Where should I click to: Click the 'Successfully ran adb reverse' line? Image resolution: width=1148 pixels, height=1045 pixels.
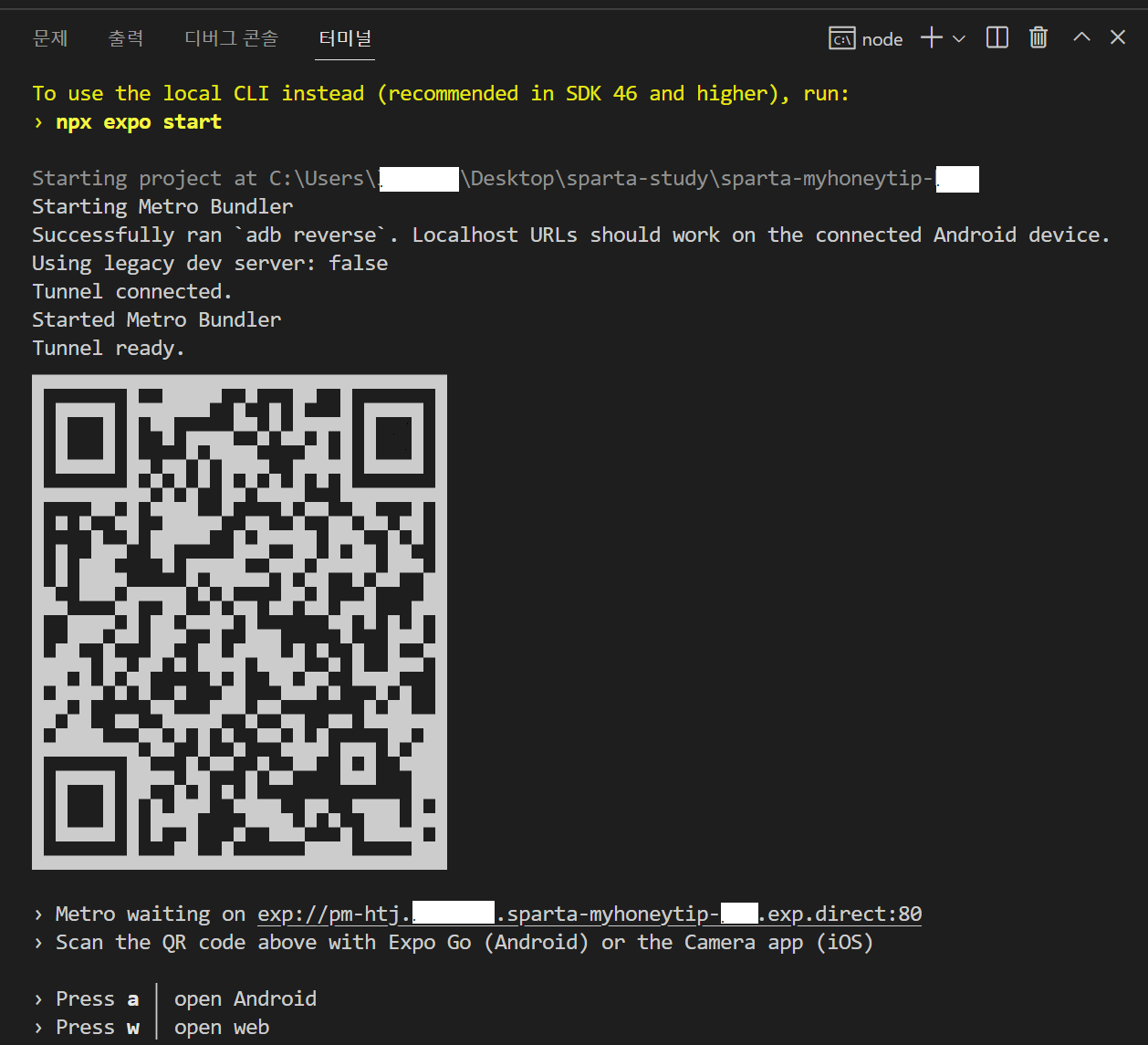point(571,235)
